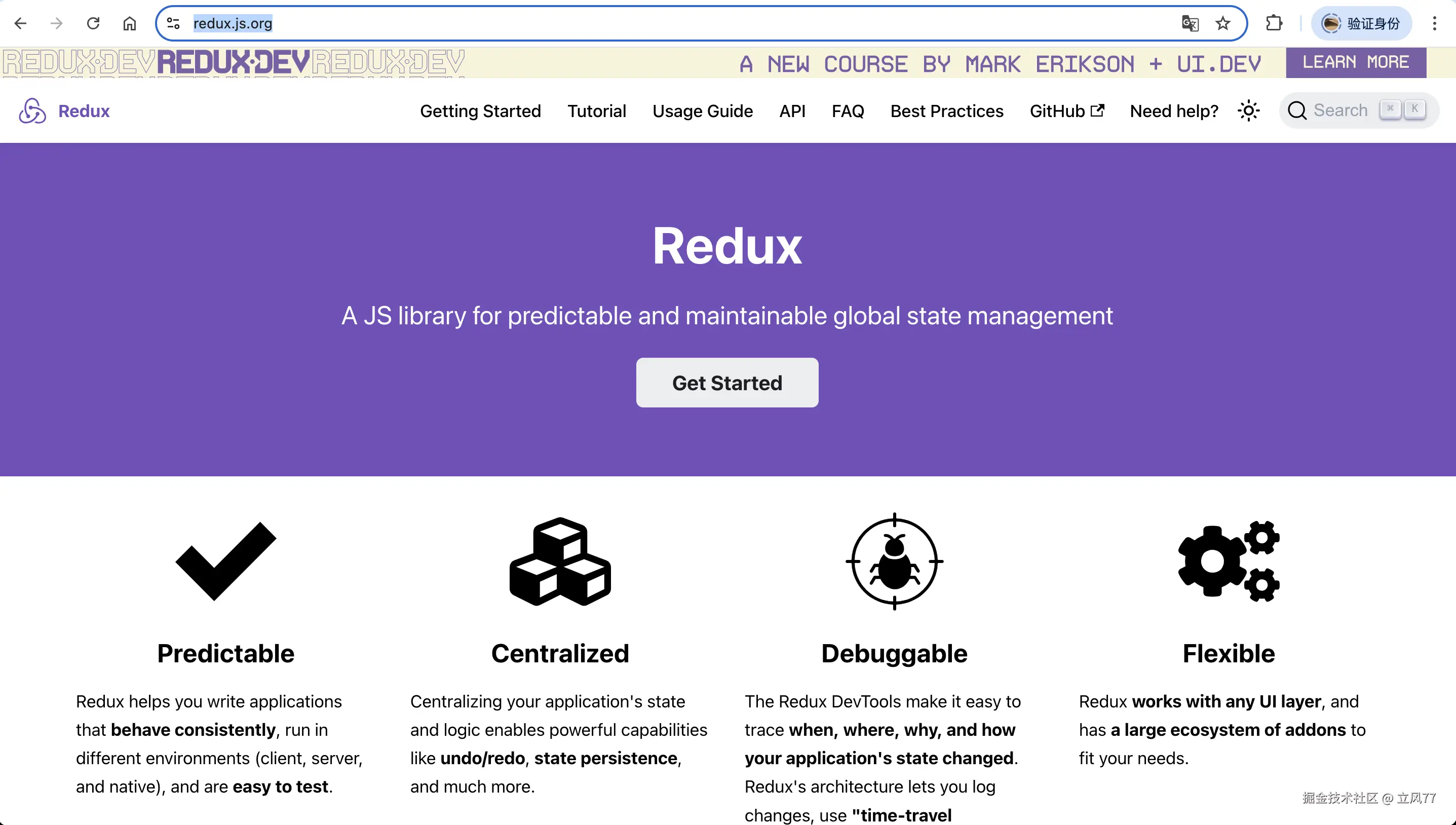Click the bold text 'state persistence'
This screenshot has width=1456, height=825.
[605, 758]
